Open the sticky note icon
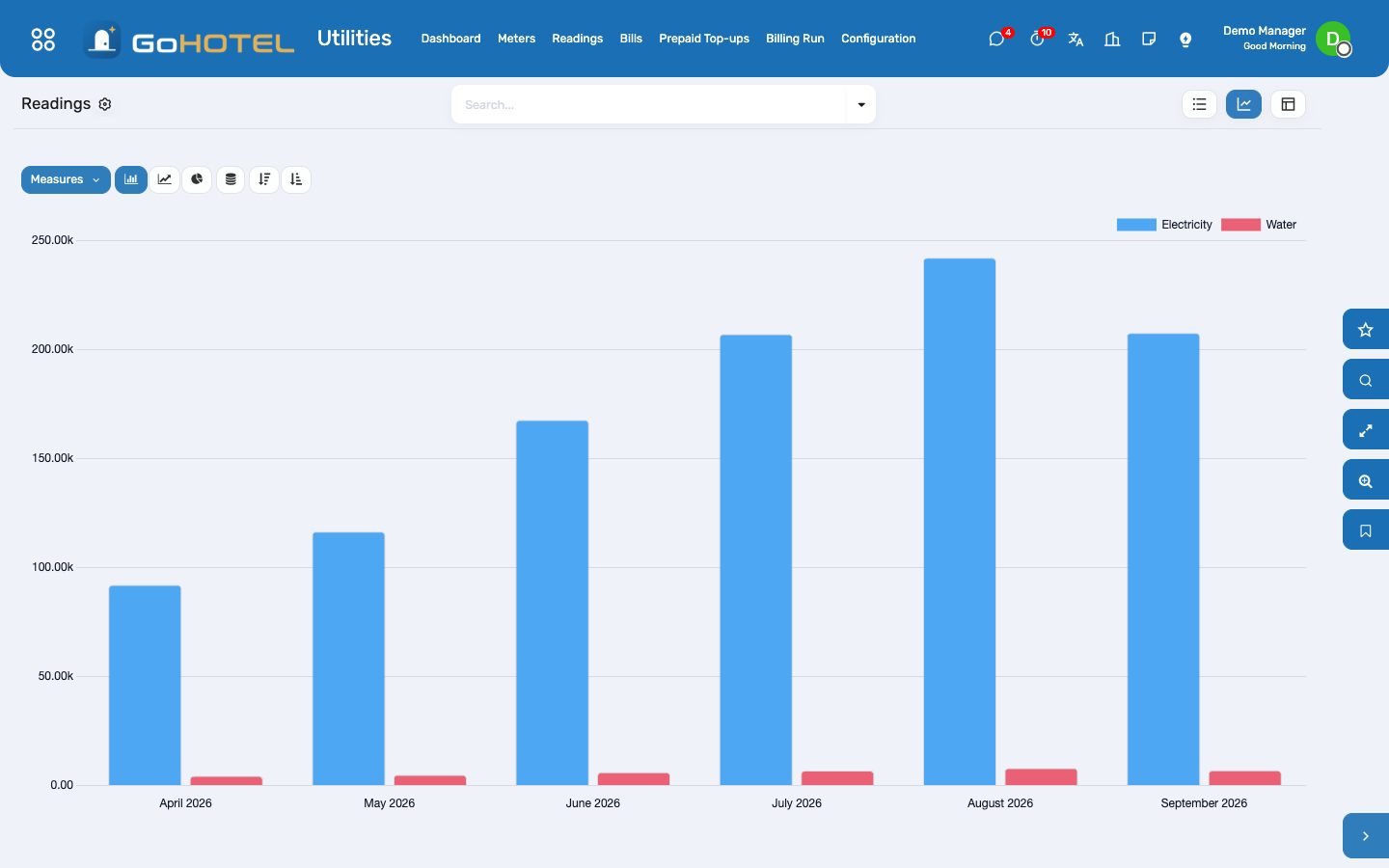This screenshot has width=1389, height=868. point(1149,40)
